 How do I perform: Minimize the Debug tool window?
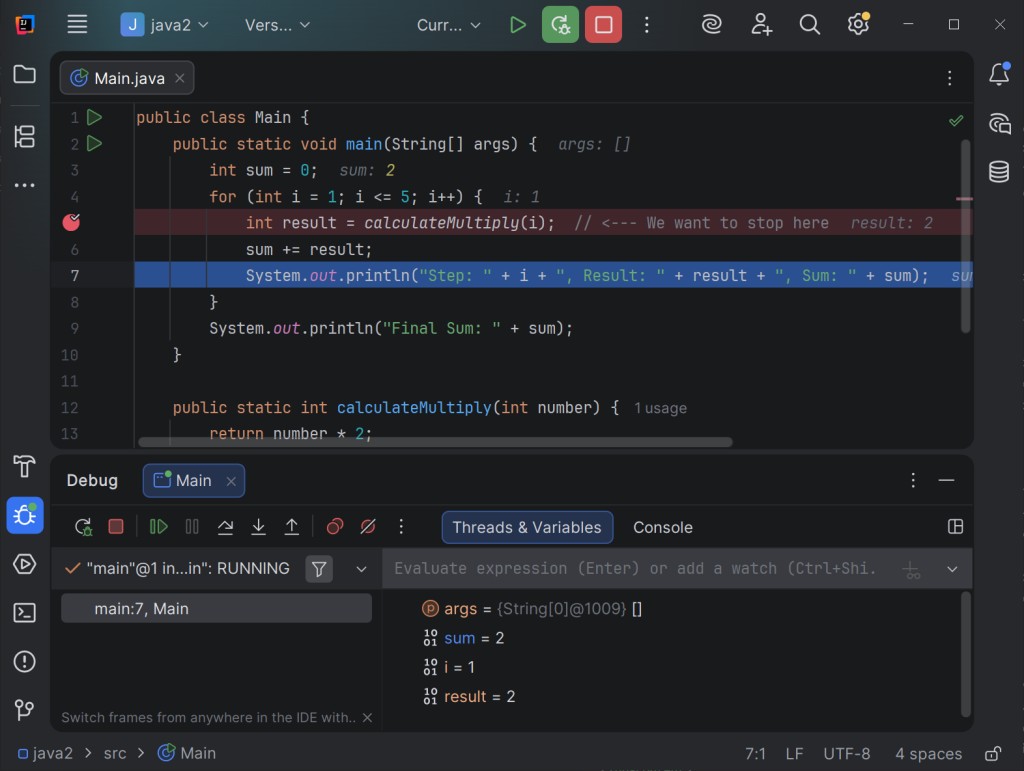click(x=946, y=480)
